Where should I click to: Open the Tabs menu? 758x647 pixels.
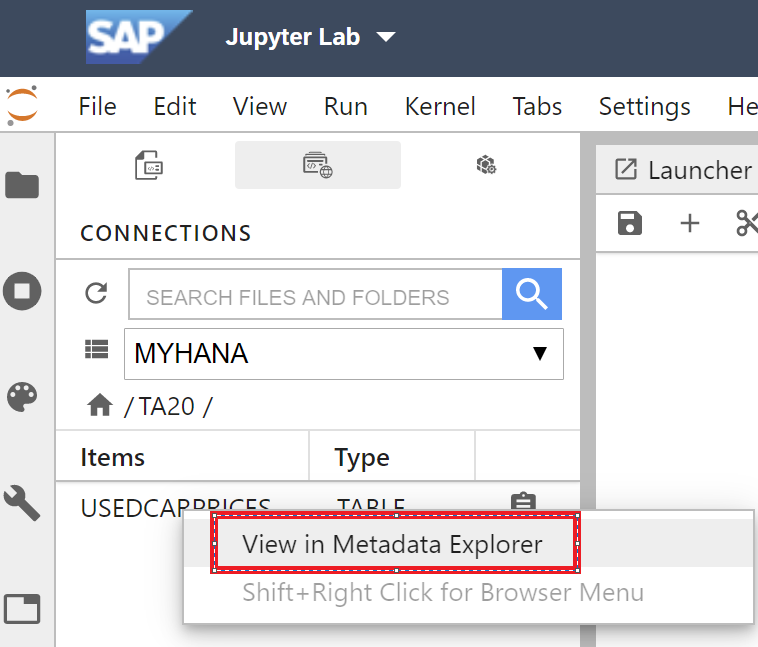coord(537,106)
